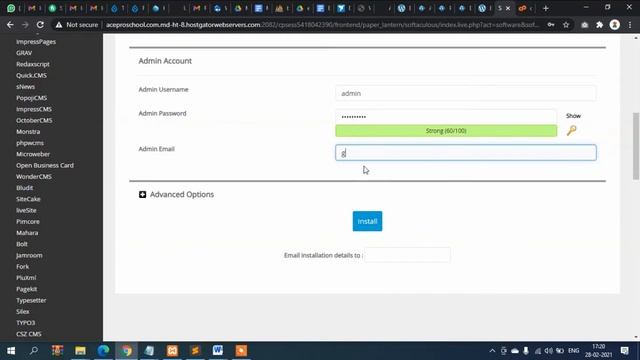Click the Email installation details field

click(407, 255)
